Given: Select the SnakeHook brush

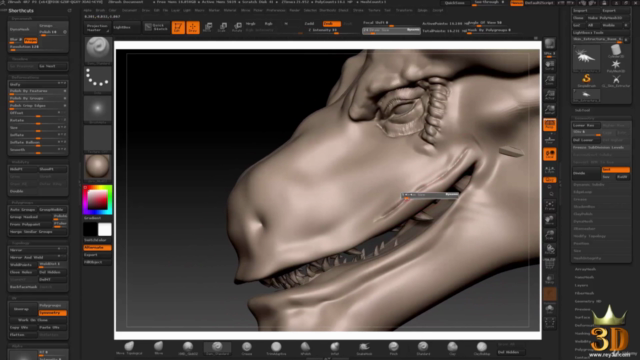Looking at the screenshot, I should [x=364, y=348].
